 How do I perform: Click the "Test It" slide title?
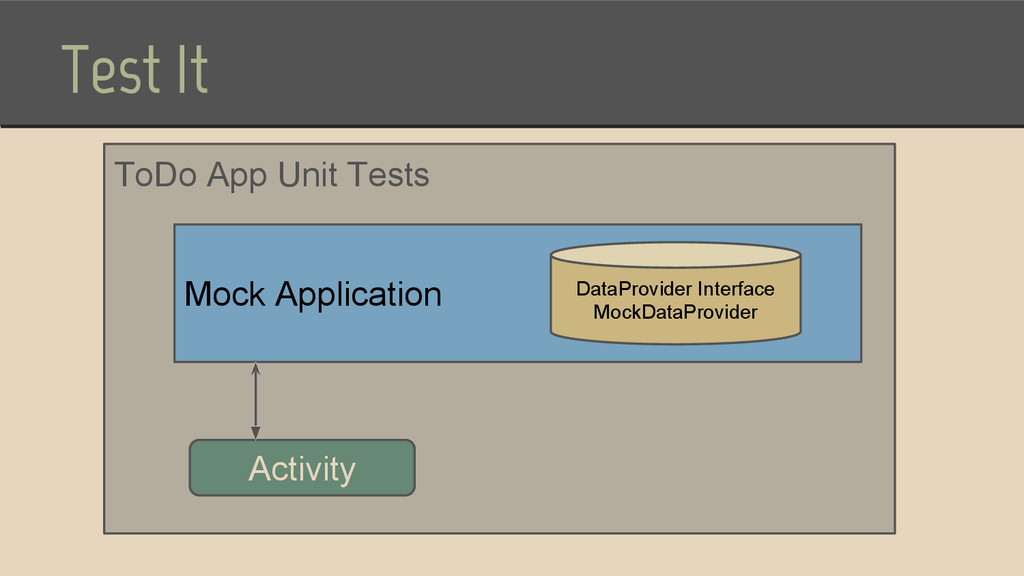(135, 69)
